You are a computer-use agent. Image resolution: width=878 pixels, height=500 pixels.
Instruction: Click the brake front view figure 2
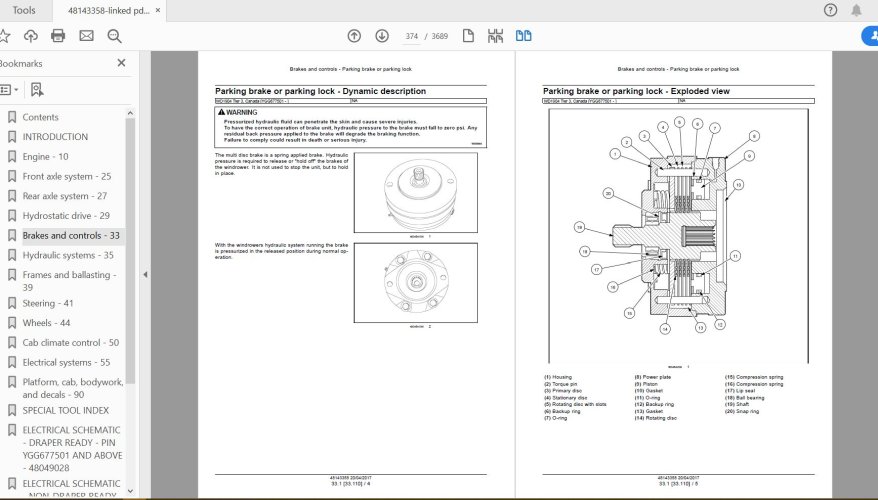tap(415, 283)
